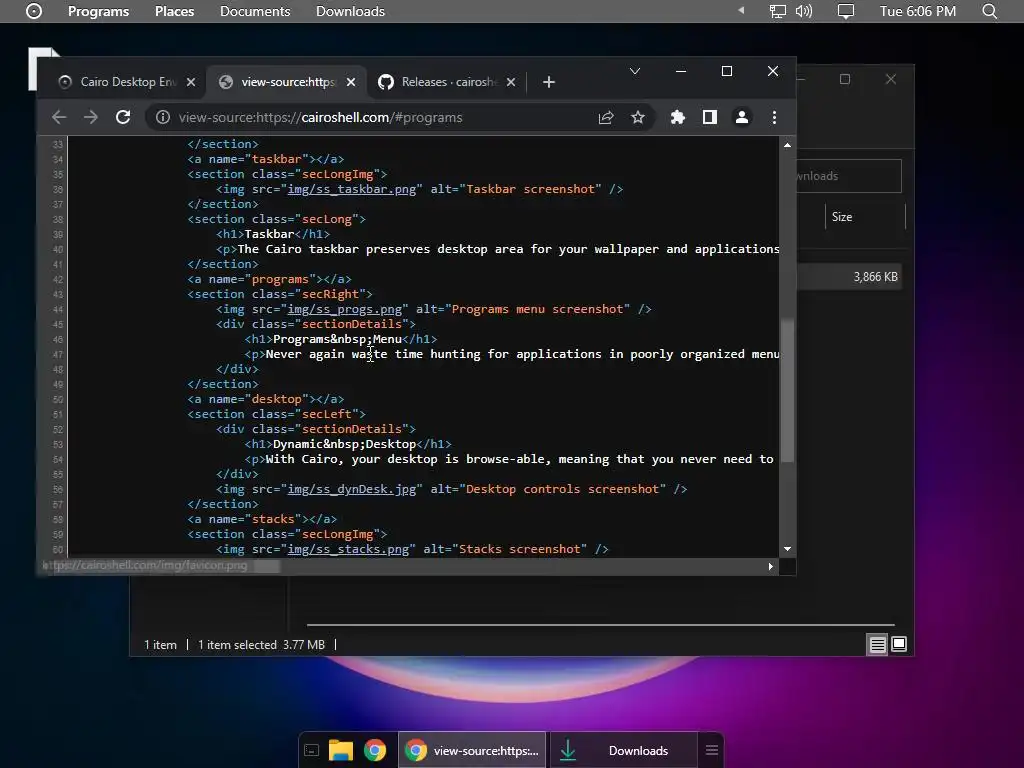This screenshot has height=768, width=1024.
Task: Open taskbar desktop overlay icon
Action: (x=312, y=750)
